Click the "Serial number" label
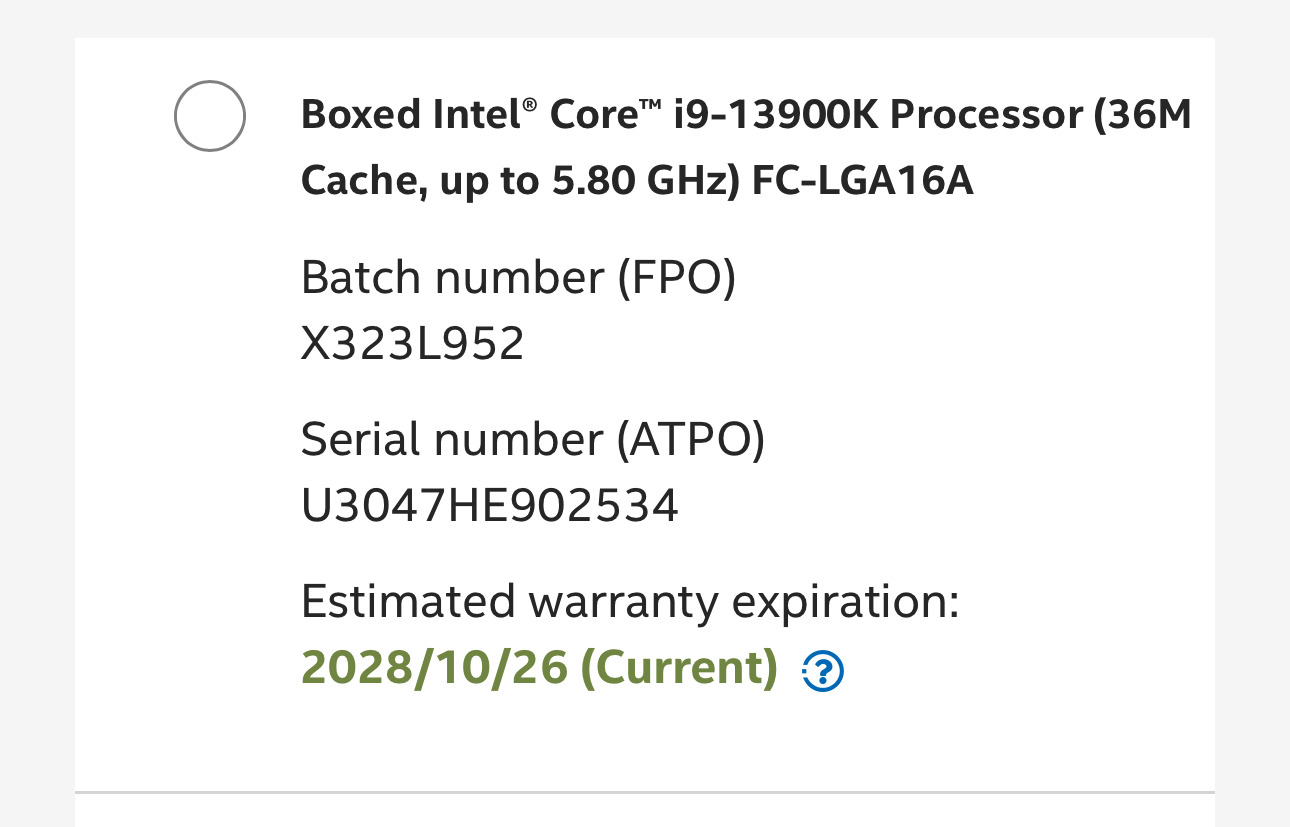The image size is (1290, 827). 451,440
